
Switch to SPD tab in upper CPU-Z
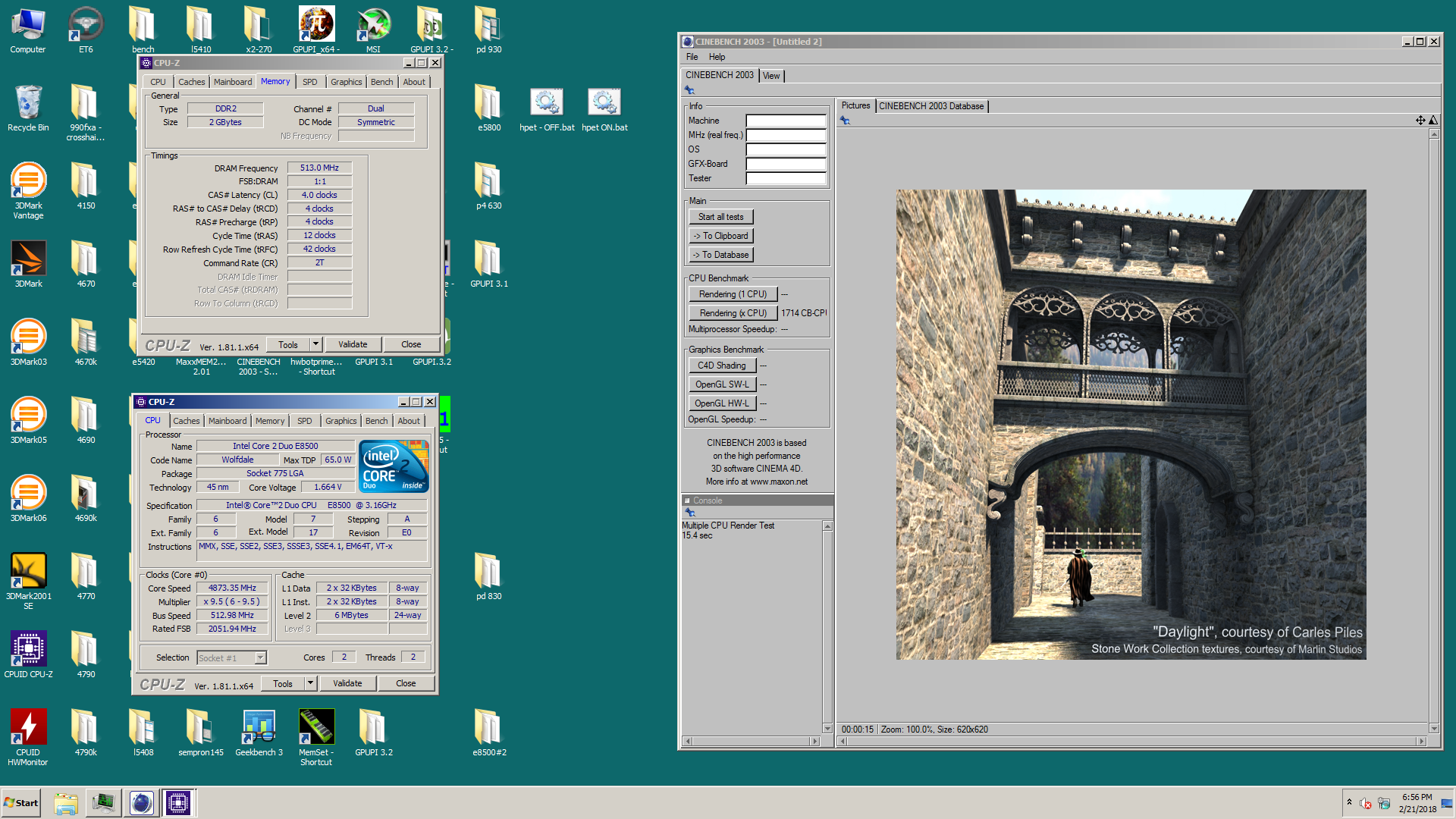309,82
